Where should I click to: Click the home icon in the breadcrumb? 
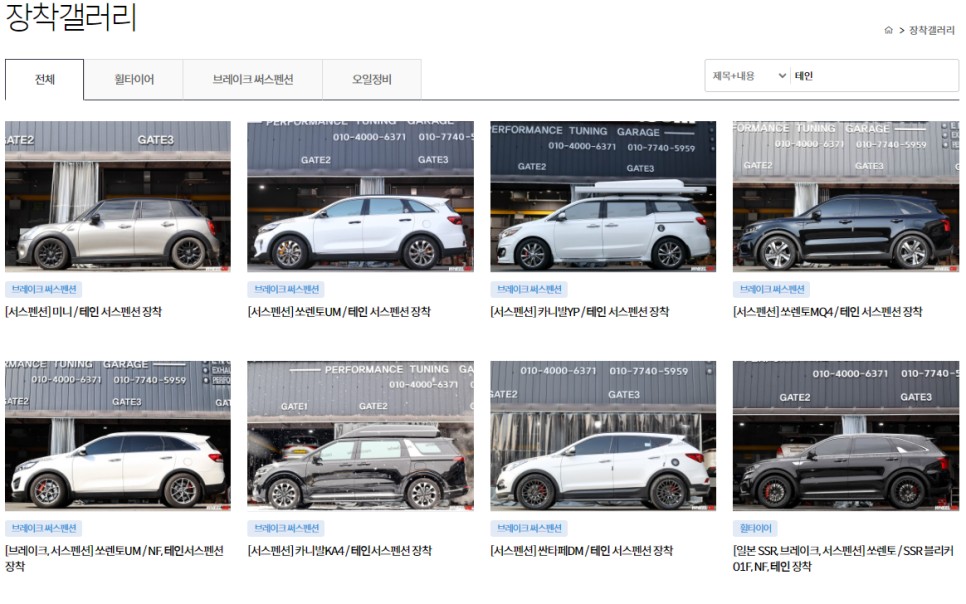click(888, 30)
